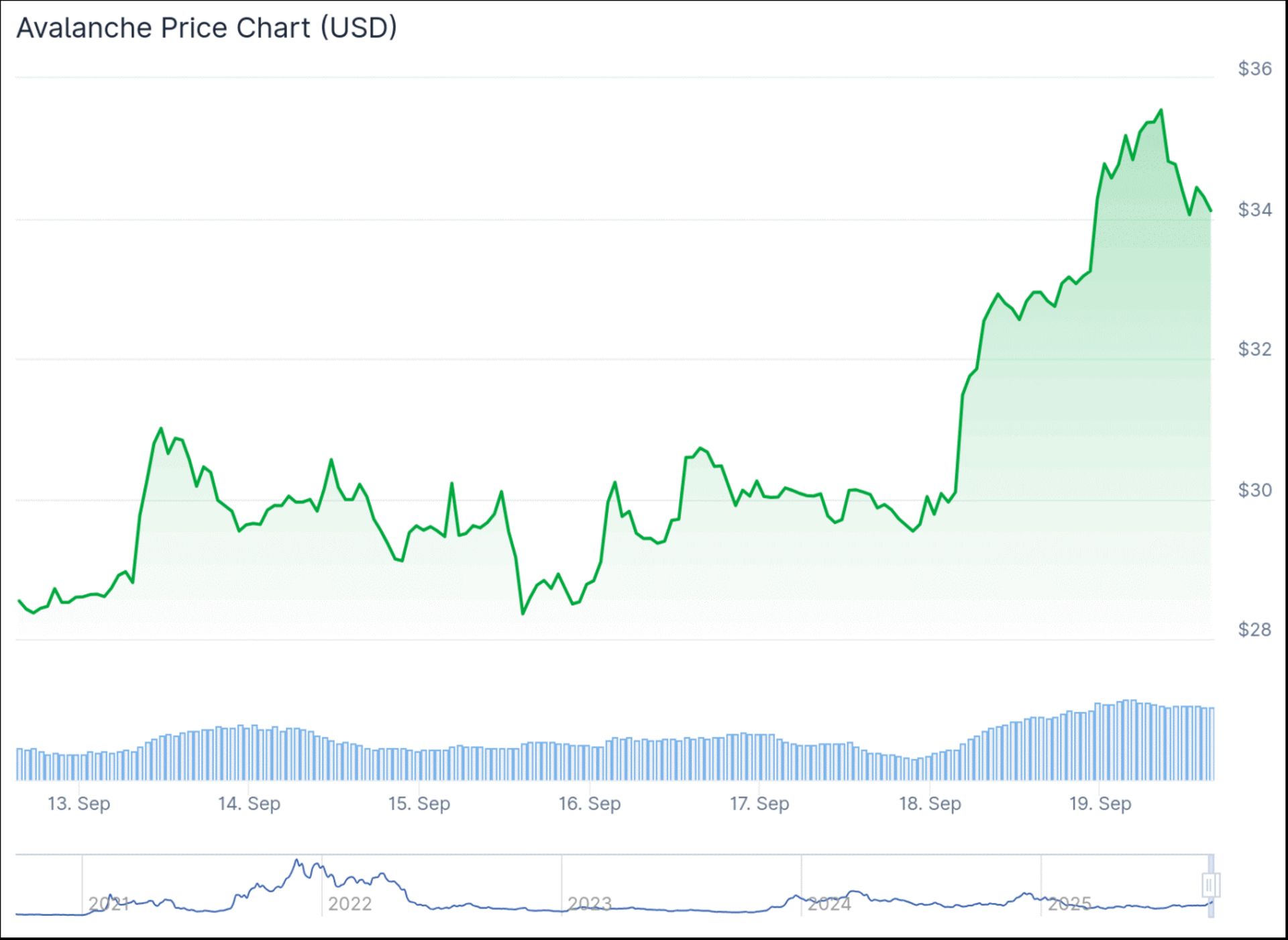Screen dimensions: 1288x940
Task: Select the 13. Sep date label
Action: [x=78, y=803]
